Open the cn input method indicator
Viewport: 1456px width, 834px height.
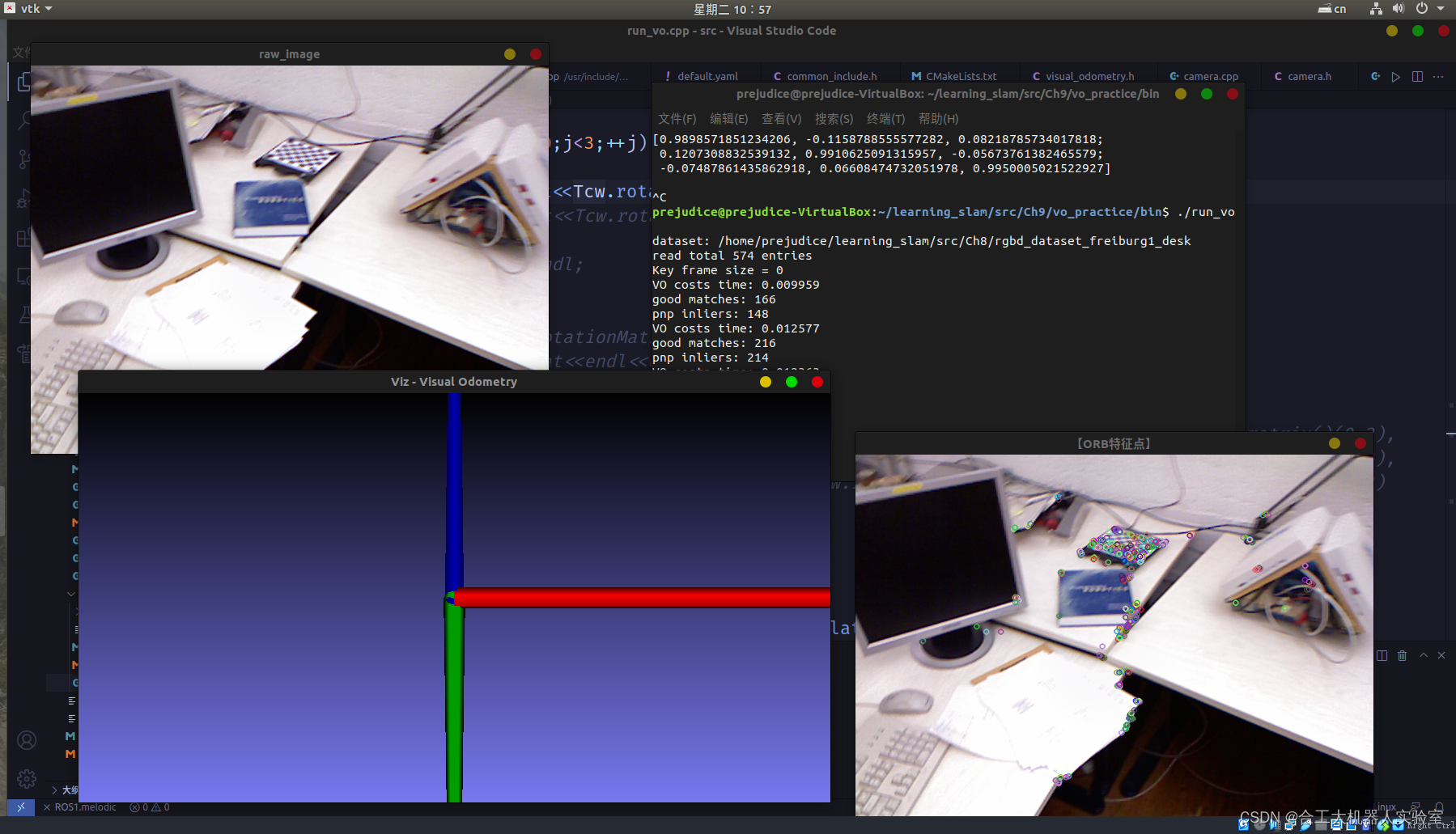click(x=1332, y=9)
